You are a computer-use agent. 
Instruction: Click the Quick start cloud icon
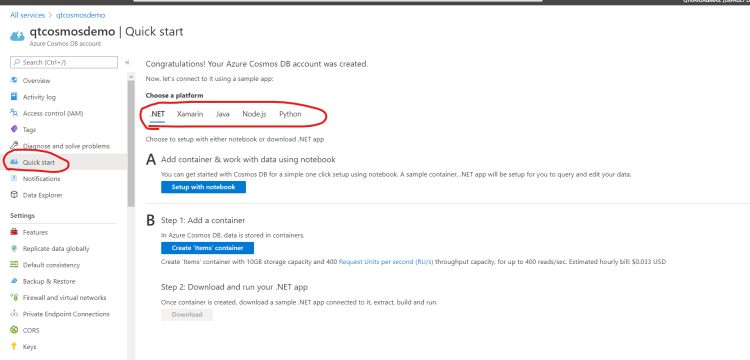(14, 163)
